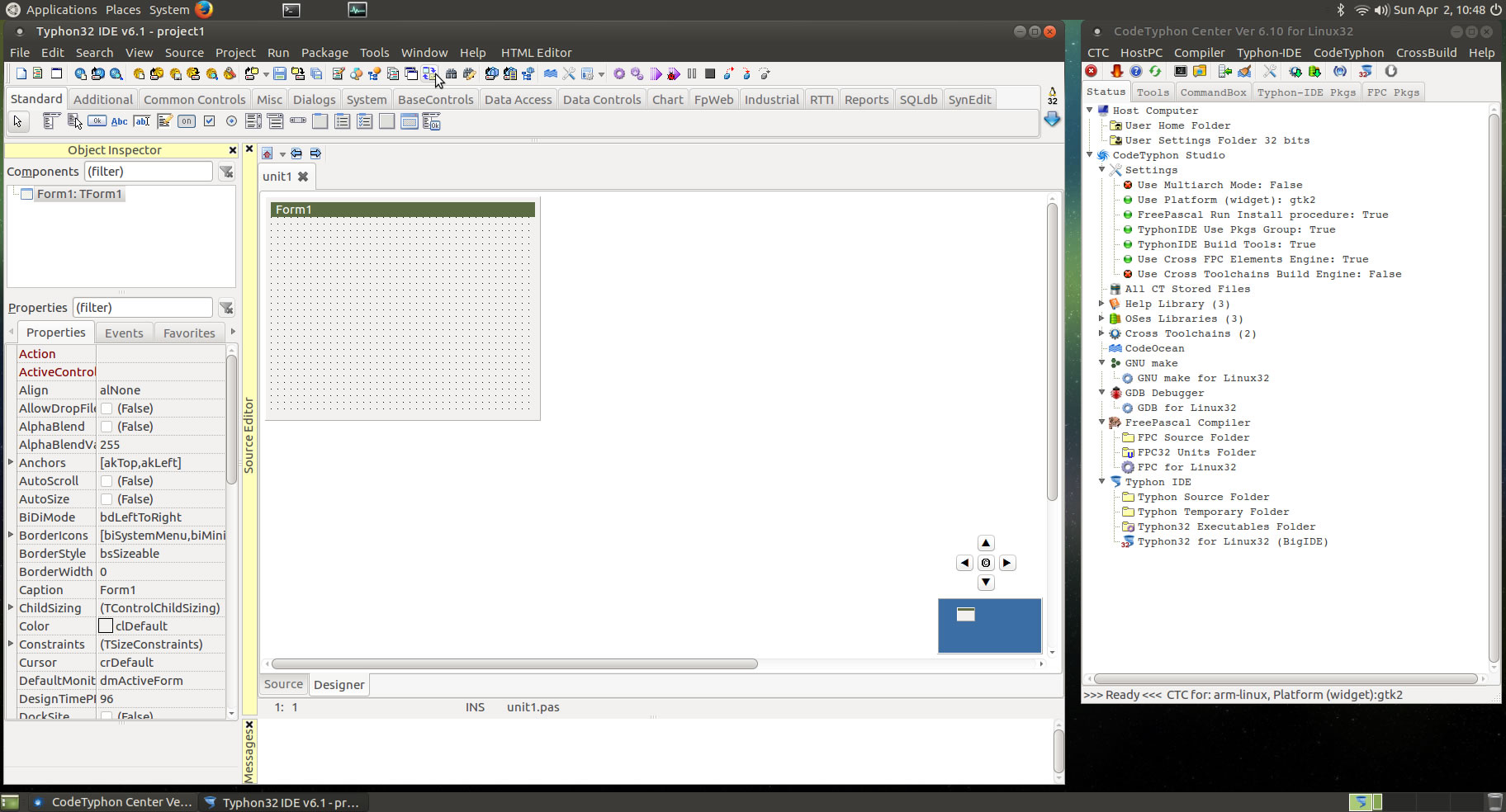This screenshot has width=1506, height=812.
Task: Select the TRadioButton component in palette
Action: [x=231, y=121]
